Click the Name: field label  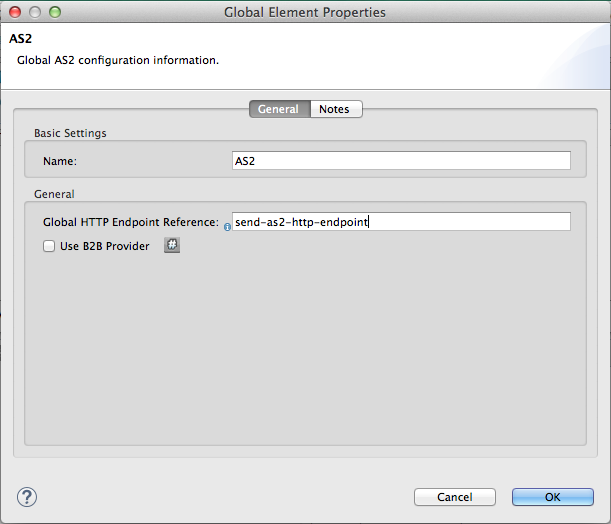(x=60, y=160)
